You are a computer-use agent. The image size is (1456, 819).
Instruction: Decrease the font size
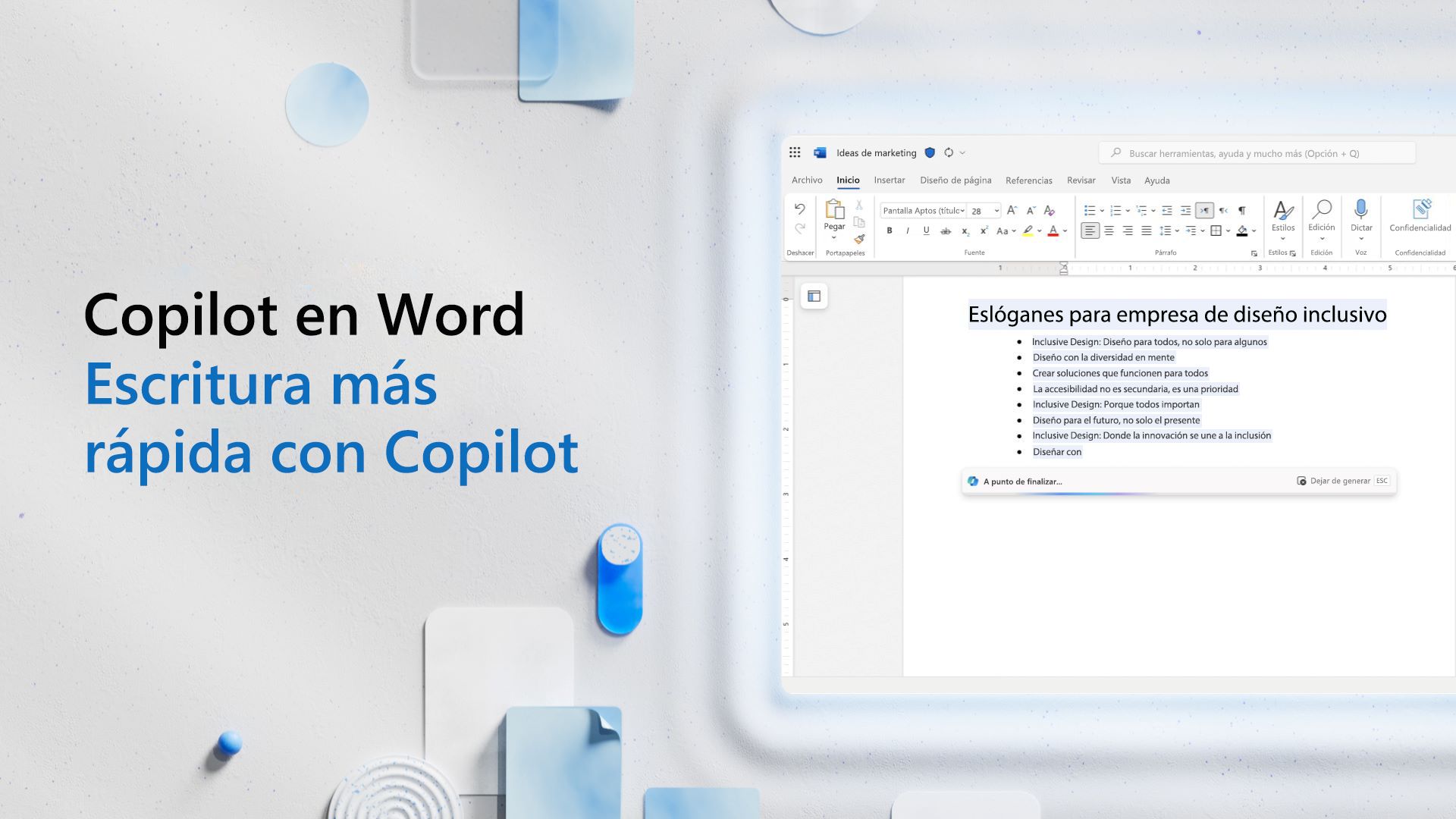pos(1031,210)
